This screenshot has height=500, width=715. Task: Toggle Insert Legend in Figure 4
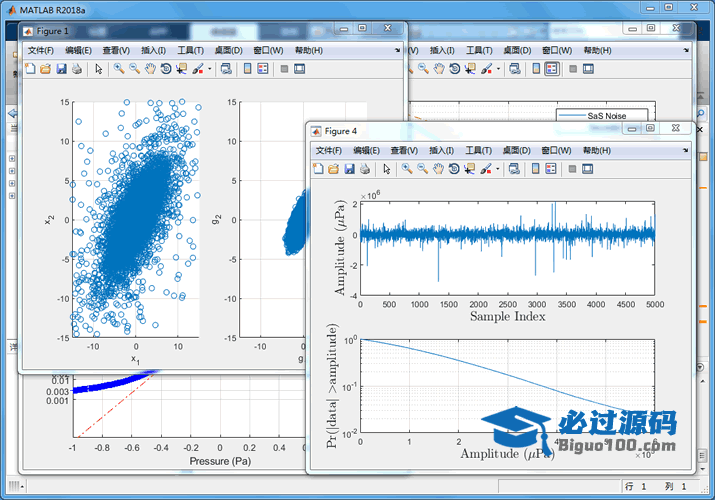tap(551, 169)
